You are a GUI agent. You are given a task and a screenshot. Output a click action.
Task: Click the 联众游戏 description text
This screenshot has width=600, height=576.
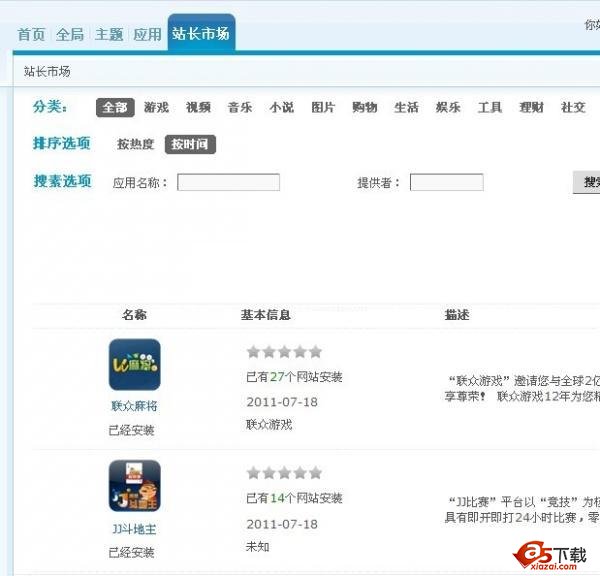[x=522, y=388]
